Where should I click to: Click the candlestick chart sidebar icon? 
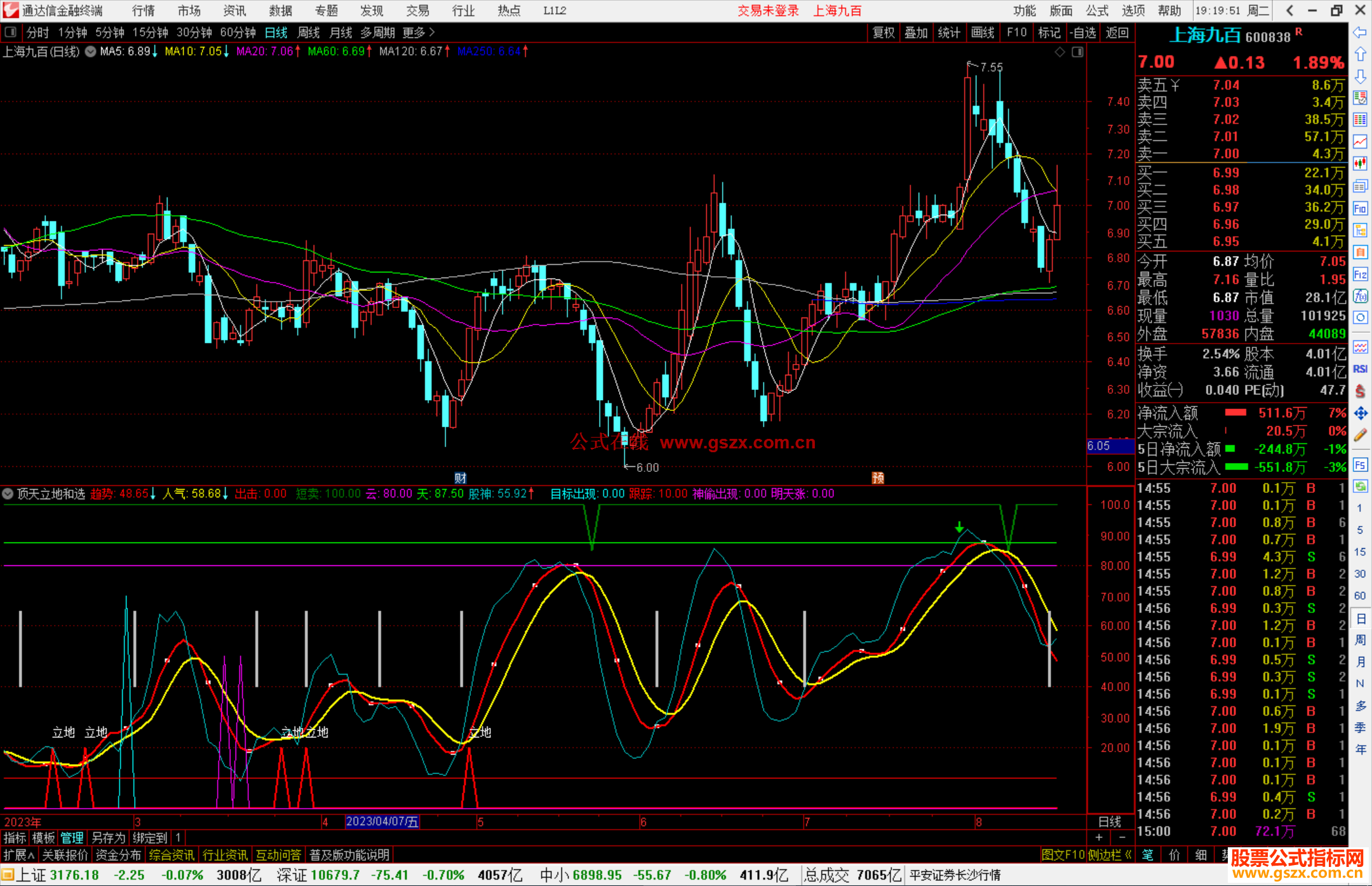click(x=1360, y=164)
